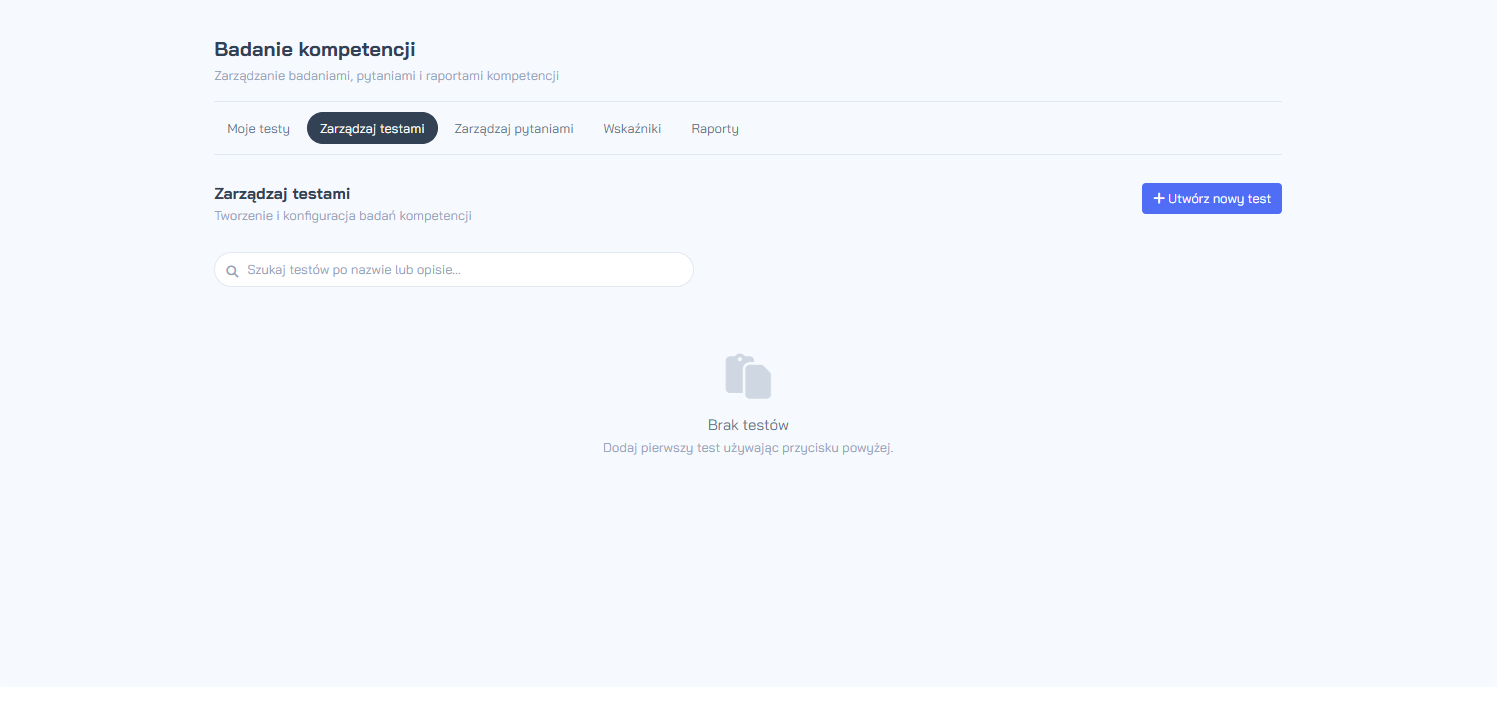Click the Utwórz nowy test button
The image size is (1497, 721).
pyautogui.click(x=1212, y=198)
